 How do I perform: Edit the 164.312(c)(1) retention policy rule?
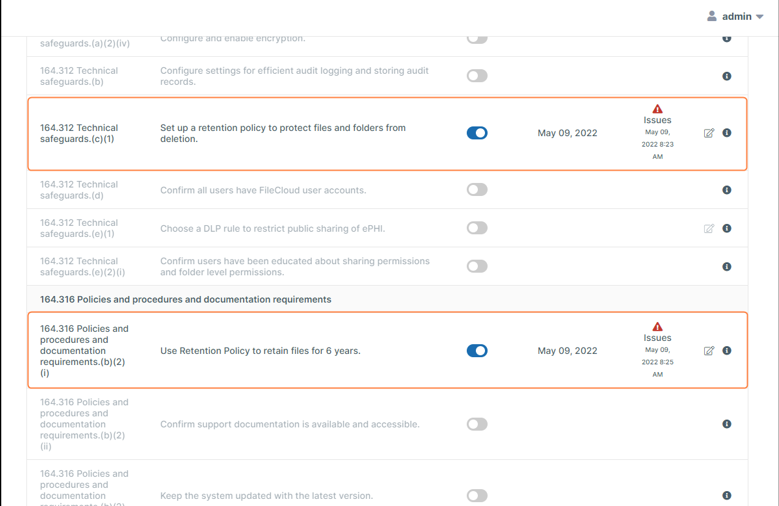[709, 133]
